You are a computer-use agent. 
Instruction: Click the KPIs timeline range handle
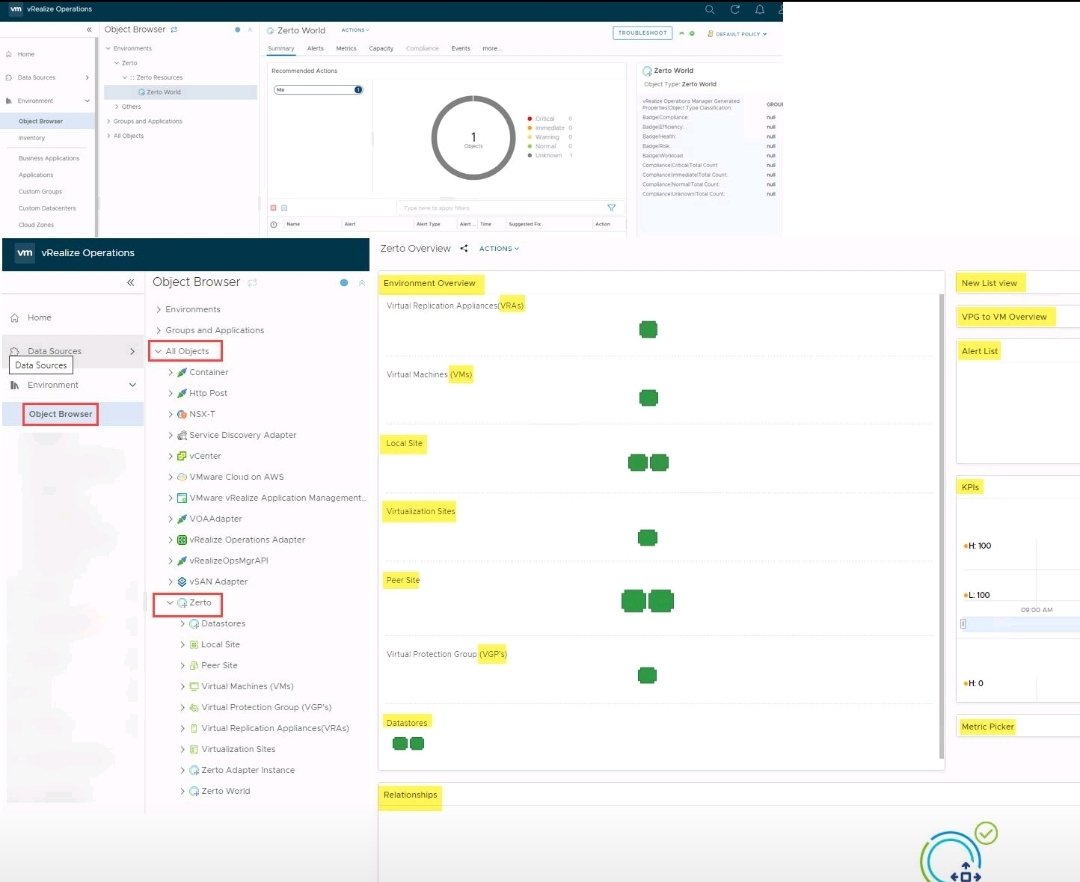(963, 624)
